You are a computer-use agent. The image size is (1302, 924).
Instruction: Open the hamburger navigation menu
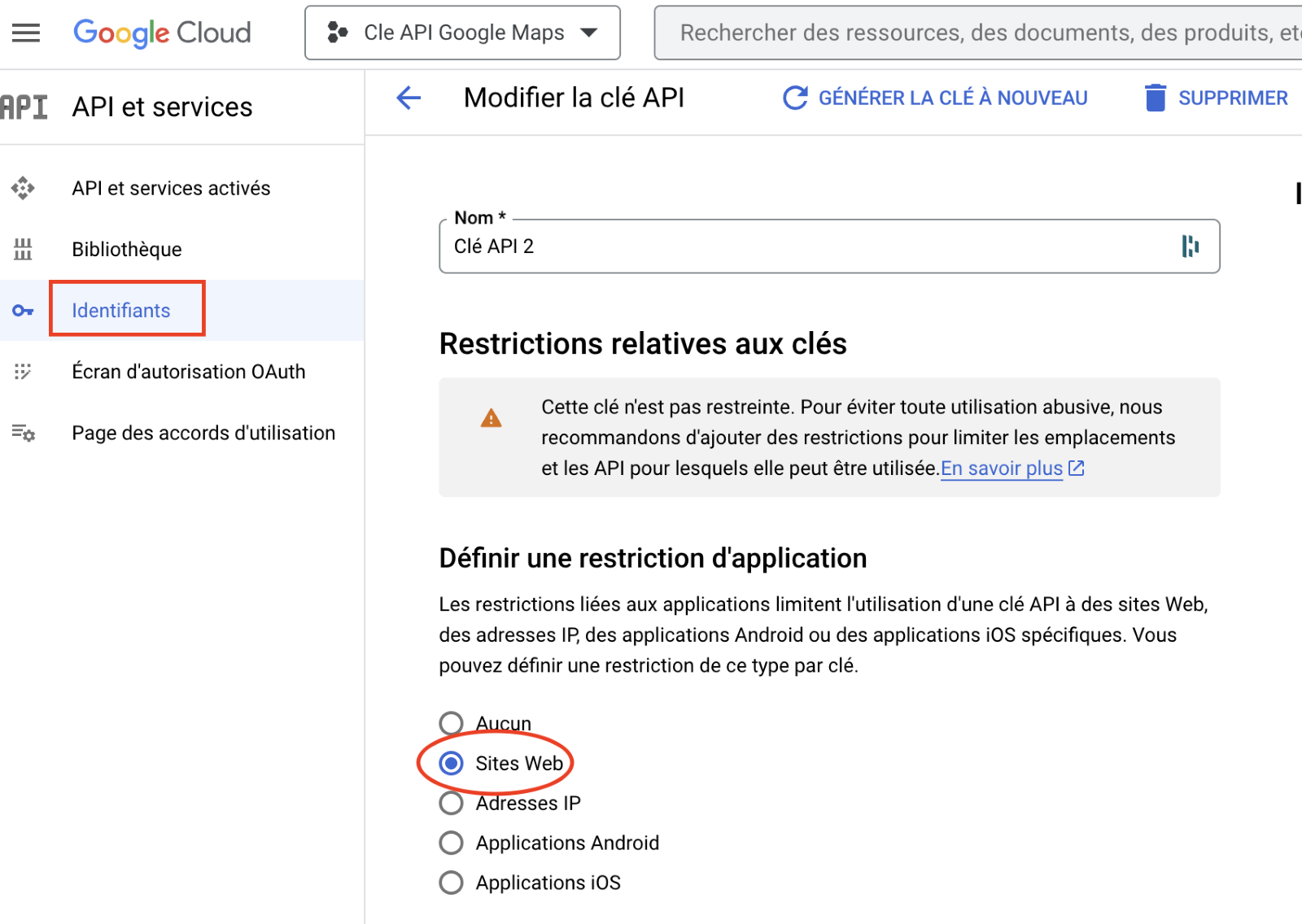pos(26,33)
